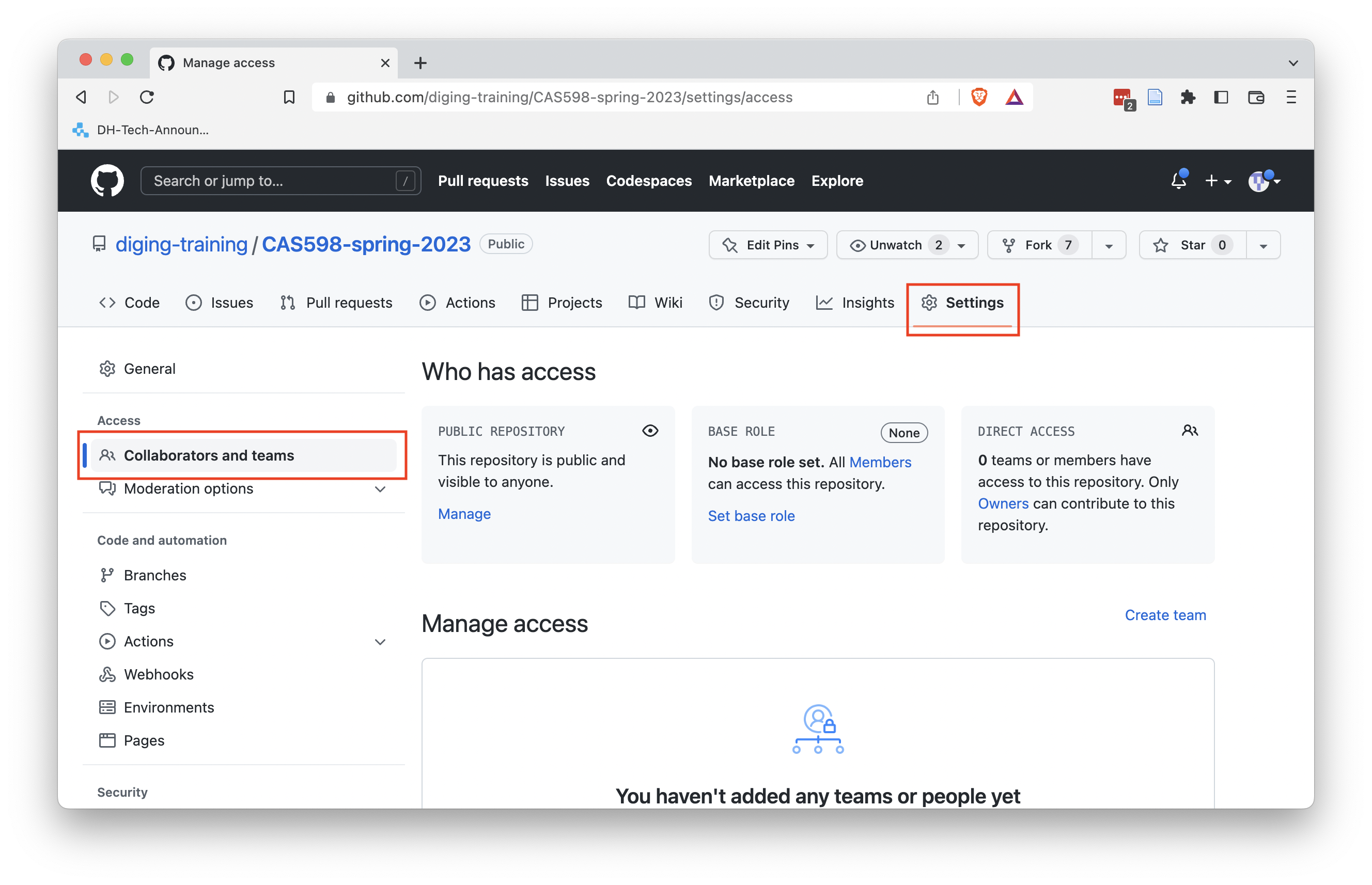Open the create new plus menu
This screenshot has height=885, width=1372.
coord(1218,181)
